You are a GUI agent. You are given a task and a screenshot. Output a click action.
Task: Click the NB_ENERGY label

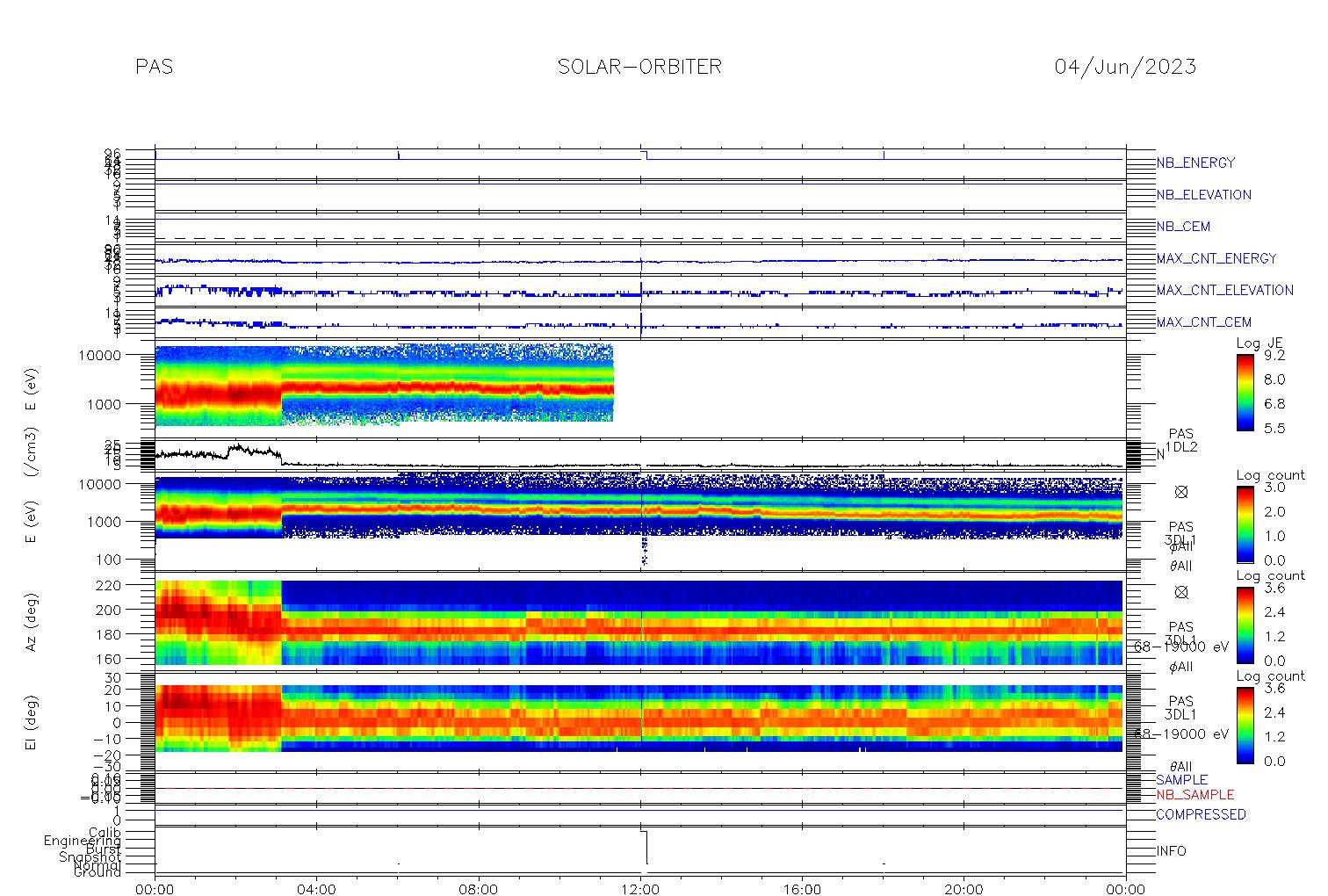pos(1195,163)
